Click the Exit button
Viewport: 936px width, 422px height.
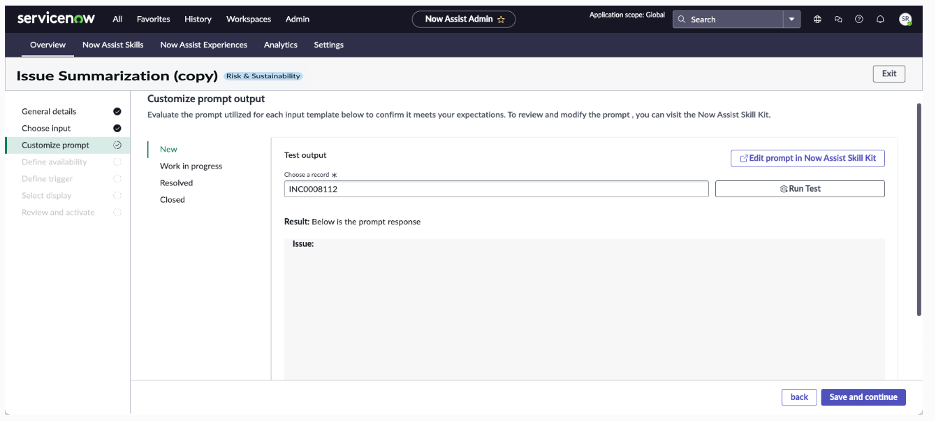(x=889, y=74)
